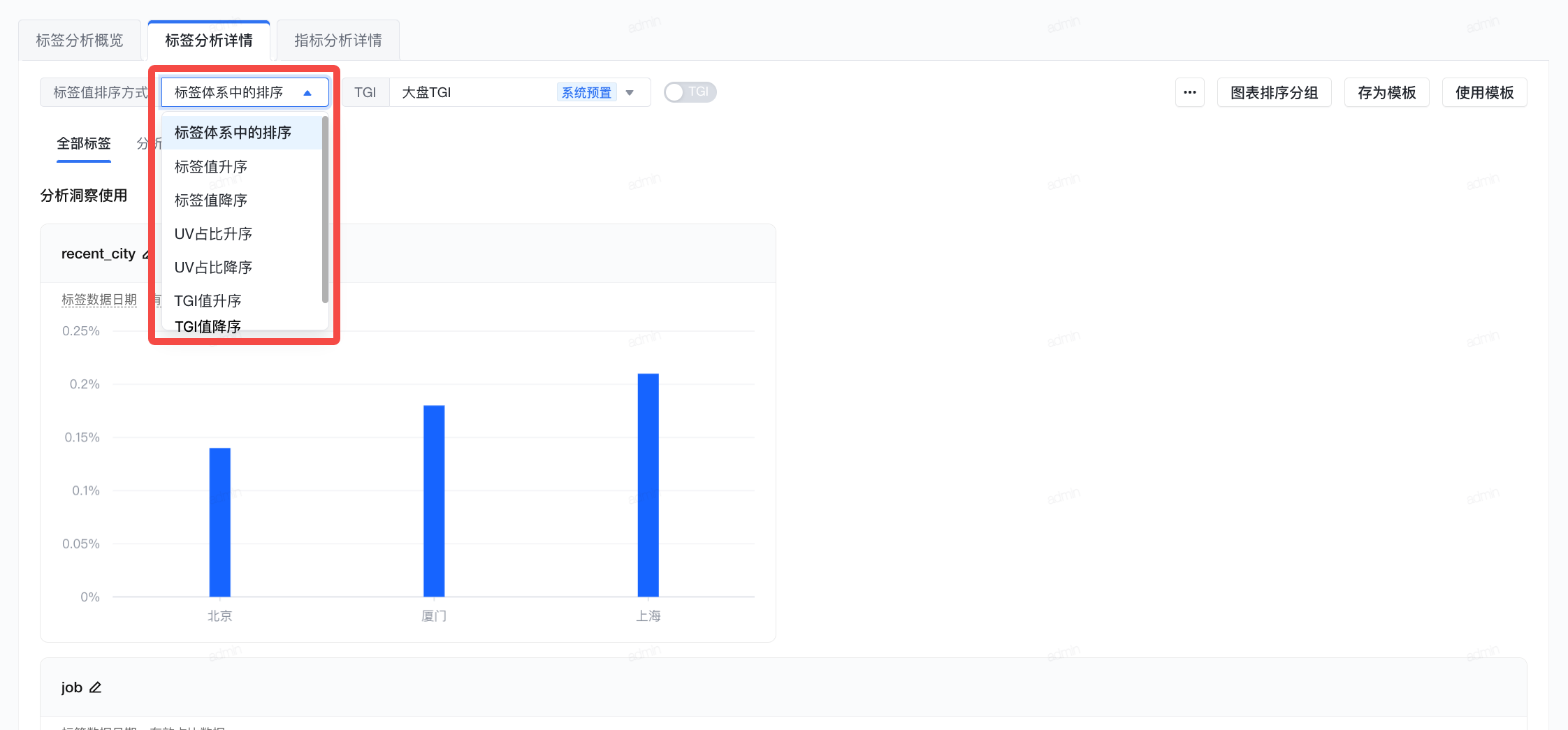This screenshot has width=1568, height=730.
Task: Expand the 大盘TGI dropdown arrow
Action: coord(630,93)
